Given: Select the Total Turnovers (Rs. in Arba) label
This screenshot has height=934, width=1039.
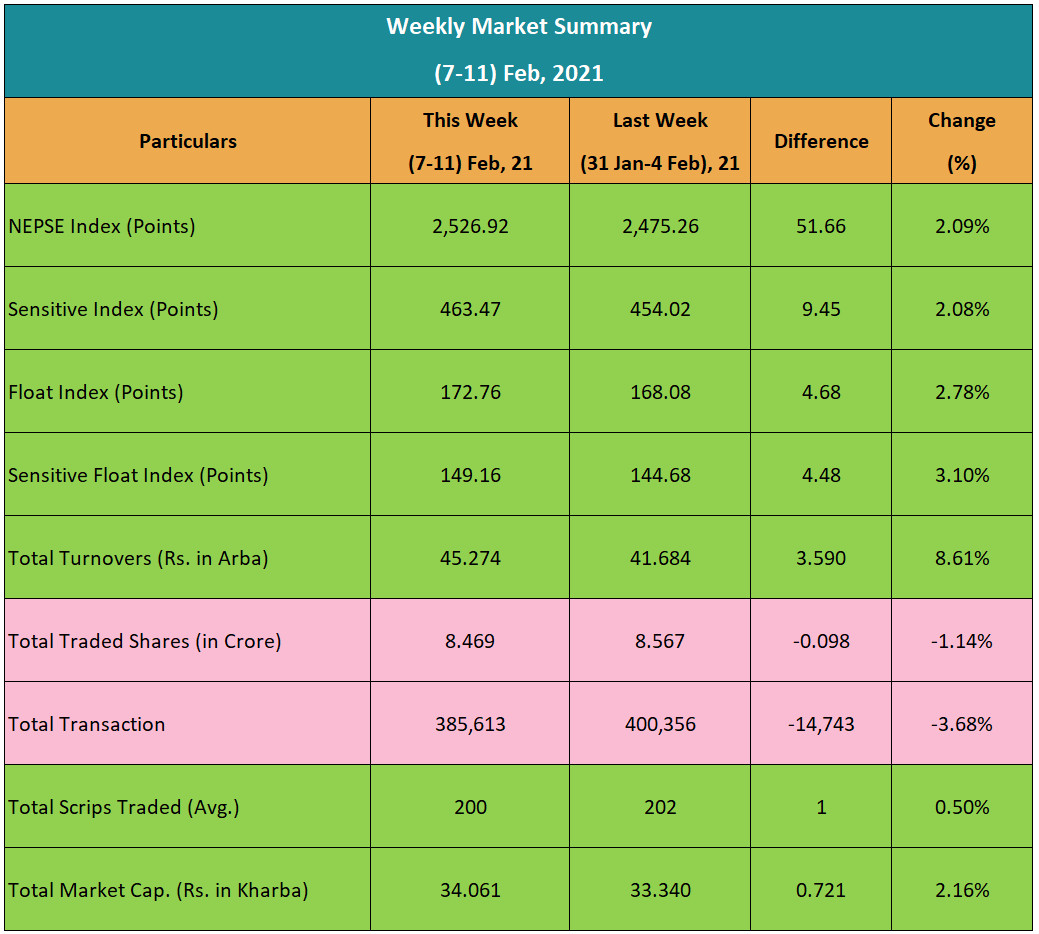Looking at the screenshot, I should [x=138, y=558].
